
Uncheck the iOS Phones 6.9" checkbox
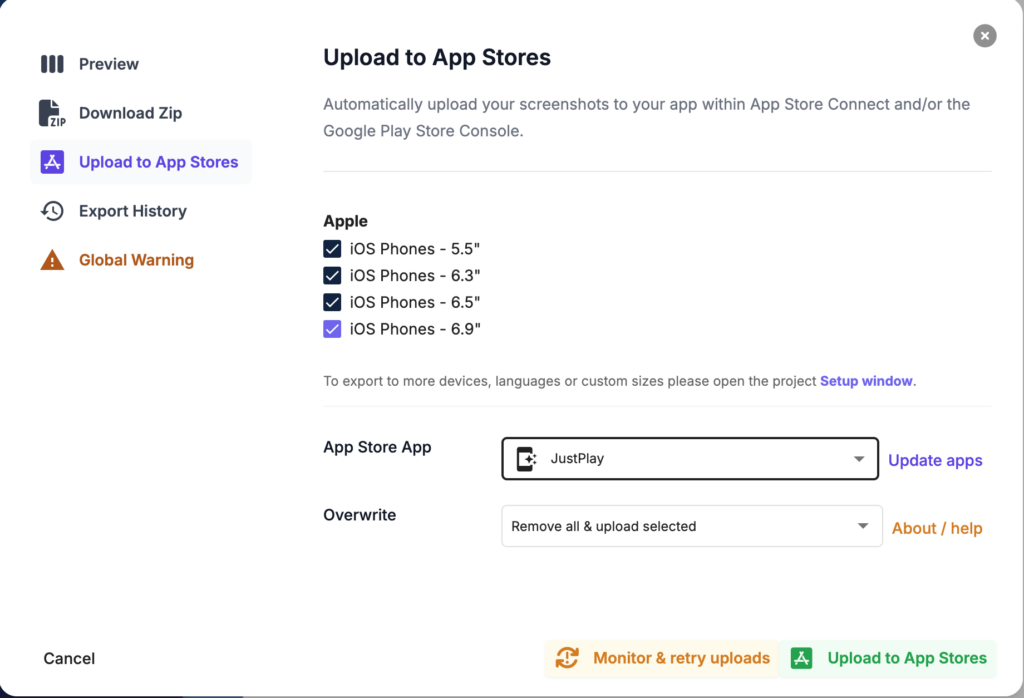click(332, 329)
